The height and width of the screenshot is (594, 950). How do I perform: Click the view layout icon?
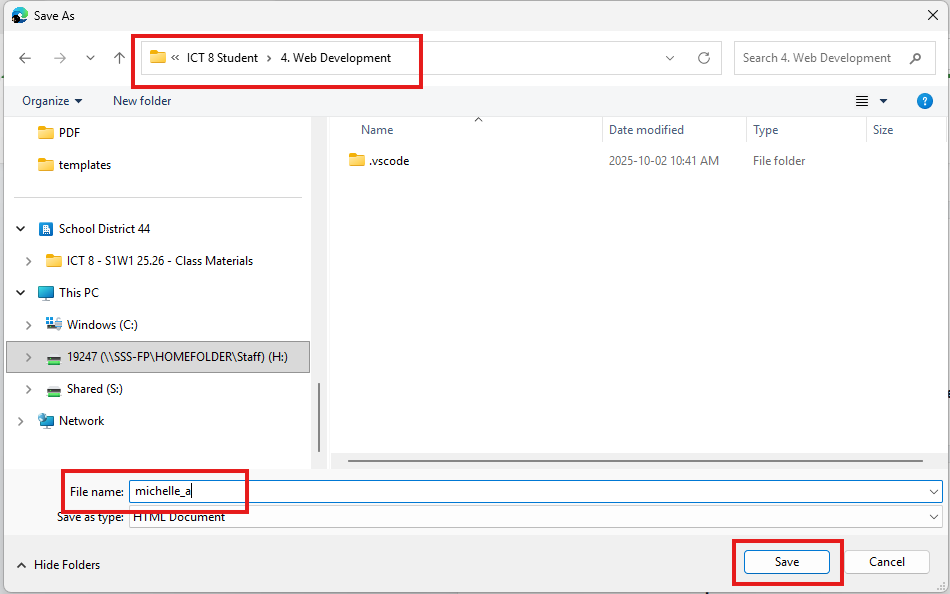tap(862, 101)
